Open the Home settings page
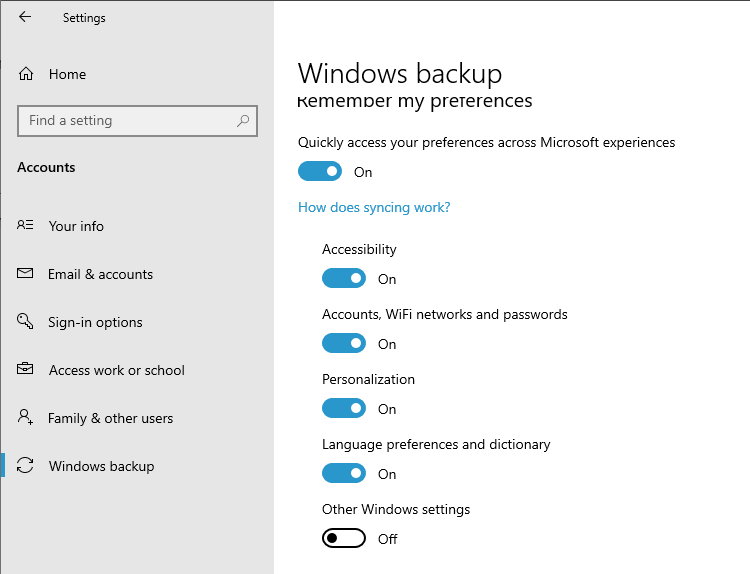Screen dimensions: 750x574 click(137, 74)
